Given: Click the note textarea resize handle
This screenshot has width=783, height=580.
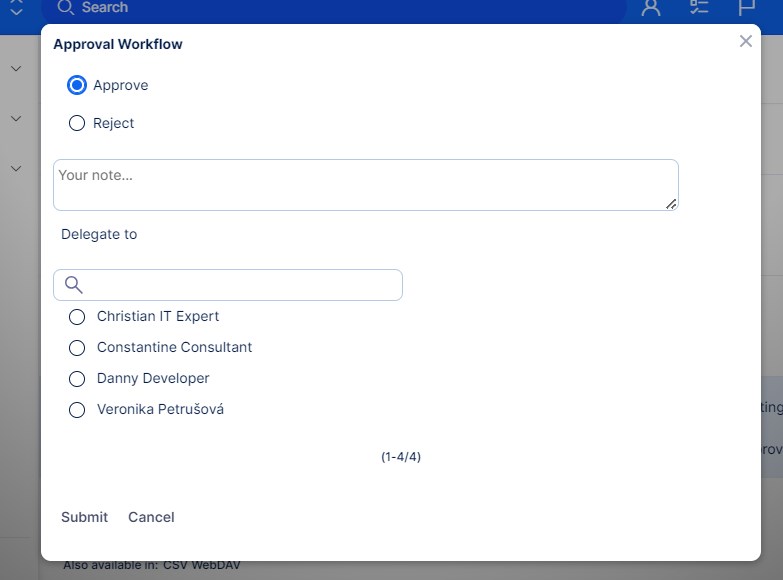Looking at the screenshot, I should [x=671, y=203].
